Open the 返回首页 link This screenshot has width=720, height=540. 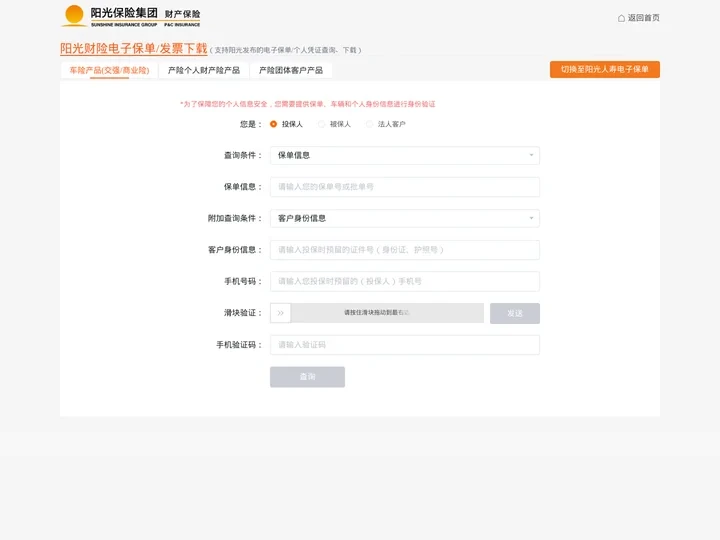[643, 18]
